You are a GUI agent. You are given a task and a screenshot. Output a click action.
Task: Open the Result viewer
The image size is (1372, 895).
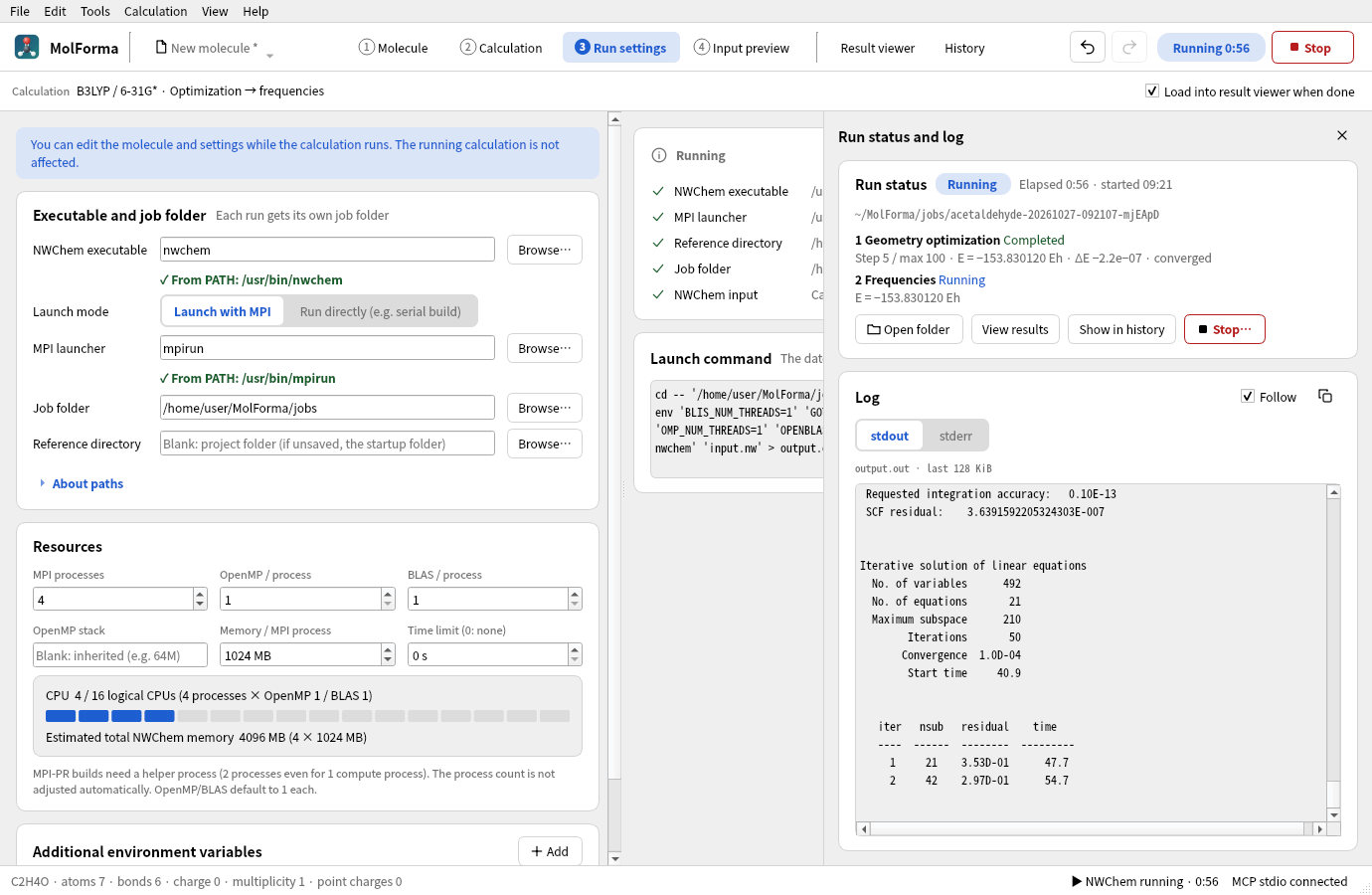coord(877,47)
